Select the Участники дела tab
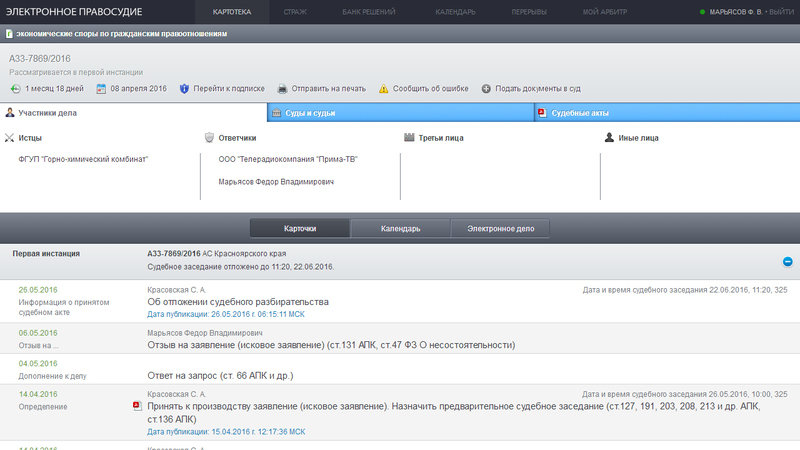 click(x=133, y=113)
